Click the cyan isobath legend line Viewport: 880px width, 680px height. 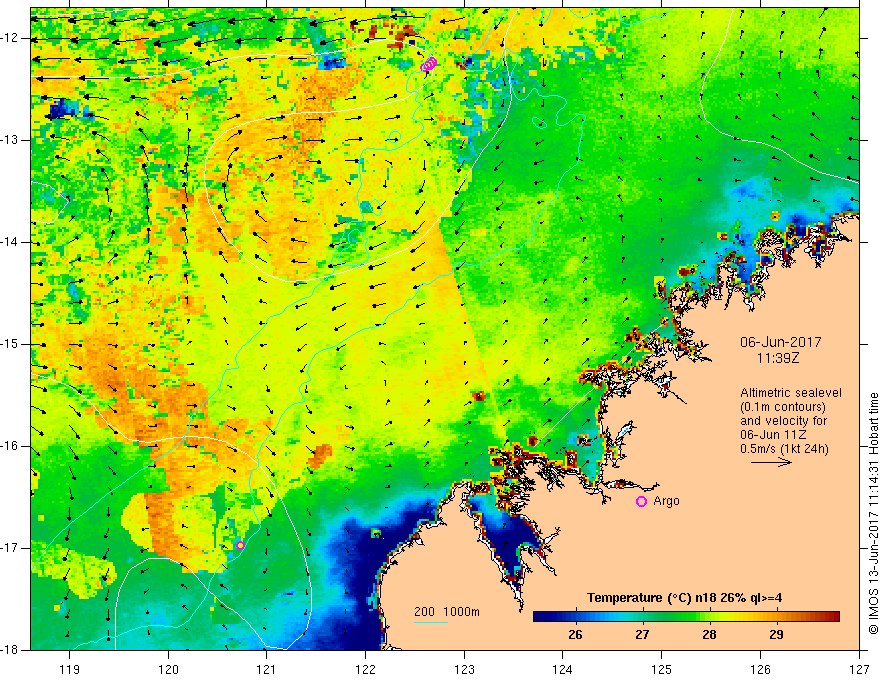pos(431,622)
